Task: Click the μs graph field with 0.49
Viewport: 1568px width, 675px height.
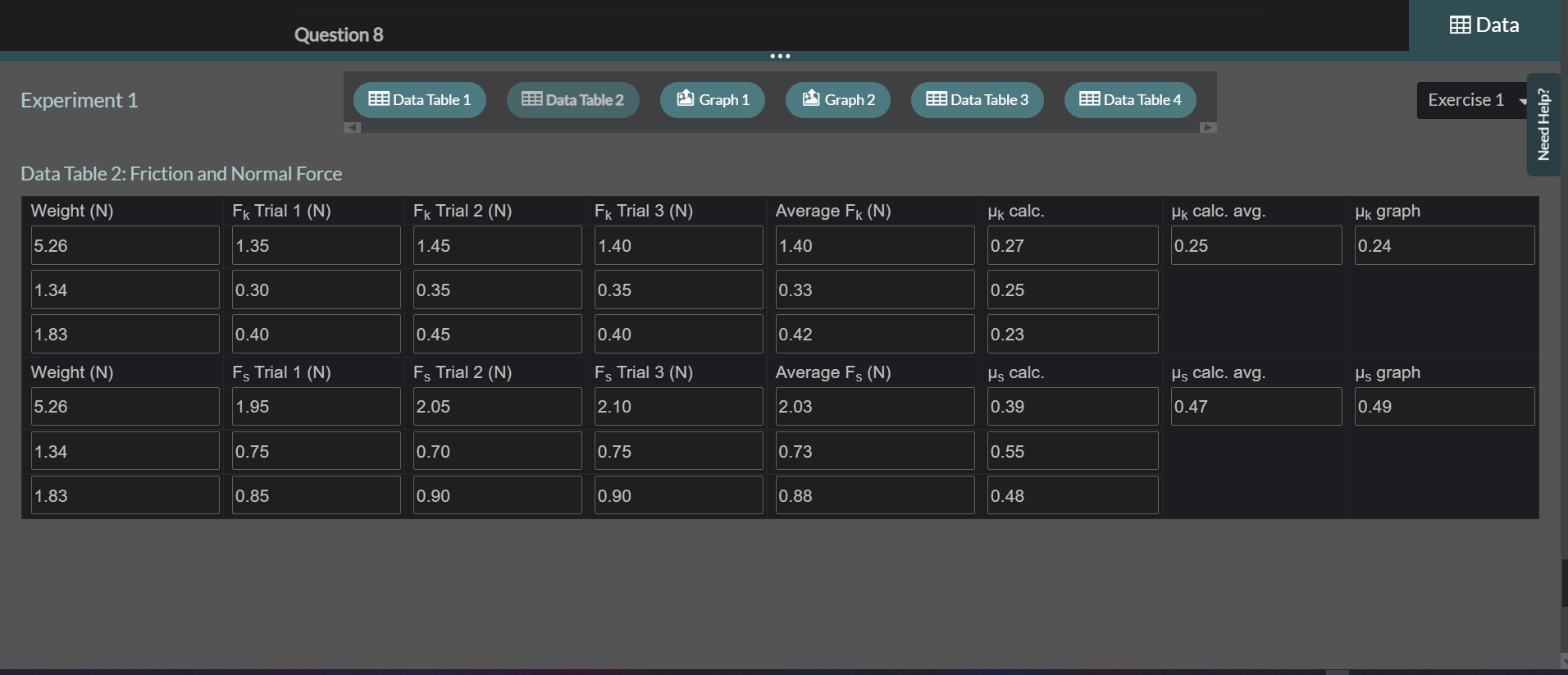Action: pyautogui.click(x=1444, y=406)
